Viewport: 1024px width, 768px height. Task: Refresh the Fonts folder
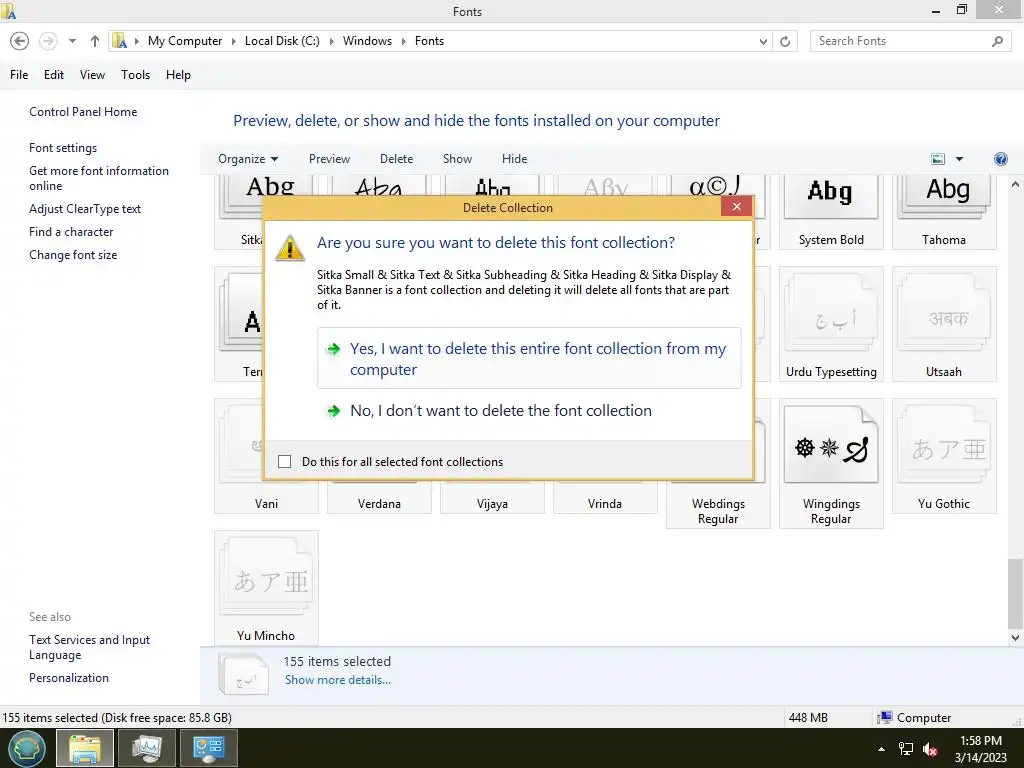[785, 41]
